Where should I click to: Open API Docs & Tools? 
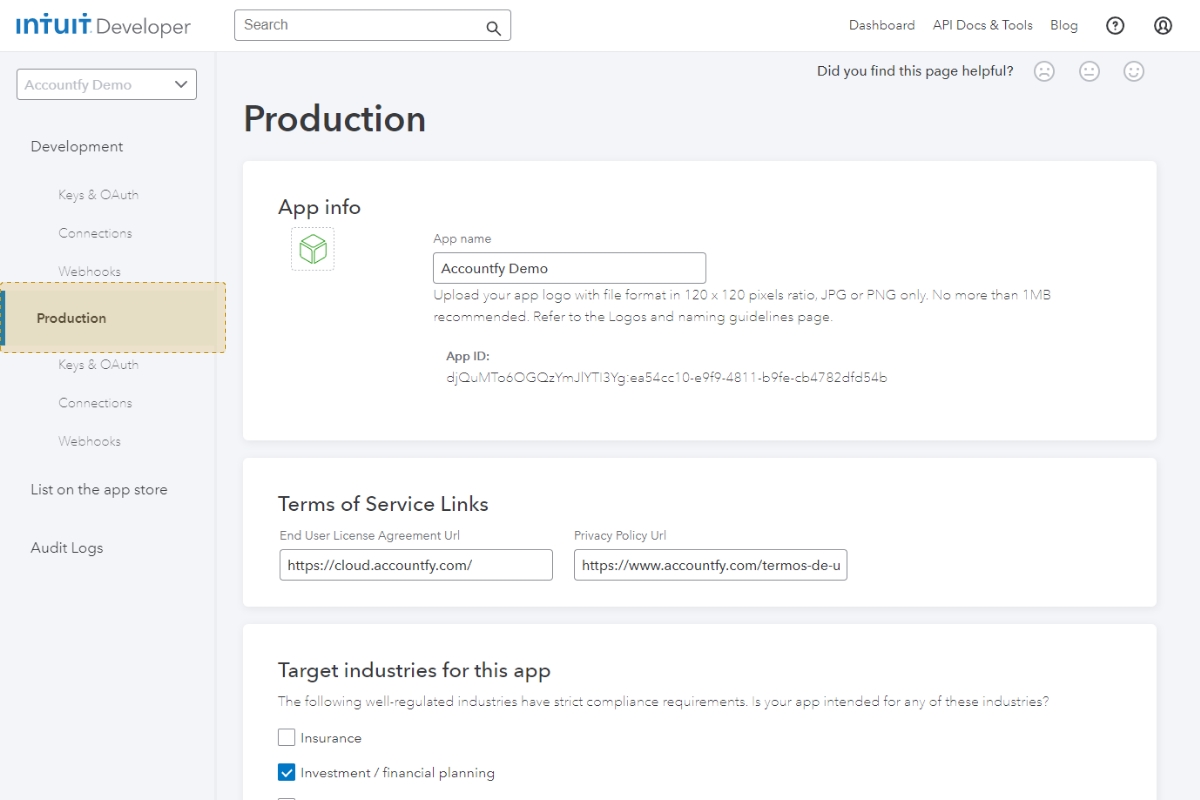point(982,25)
